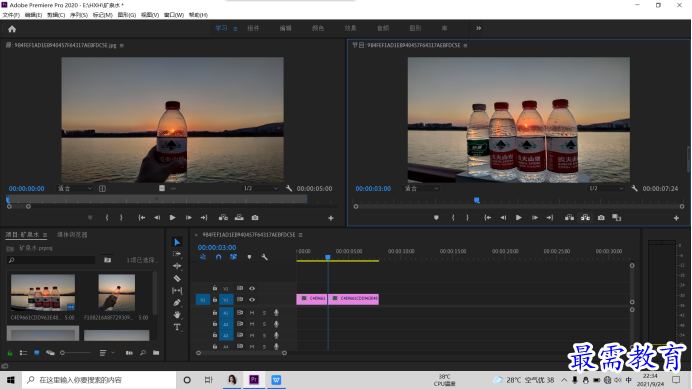Open Source monitor settings wrench

(x=289, y=189)
